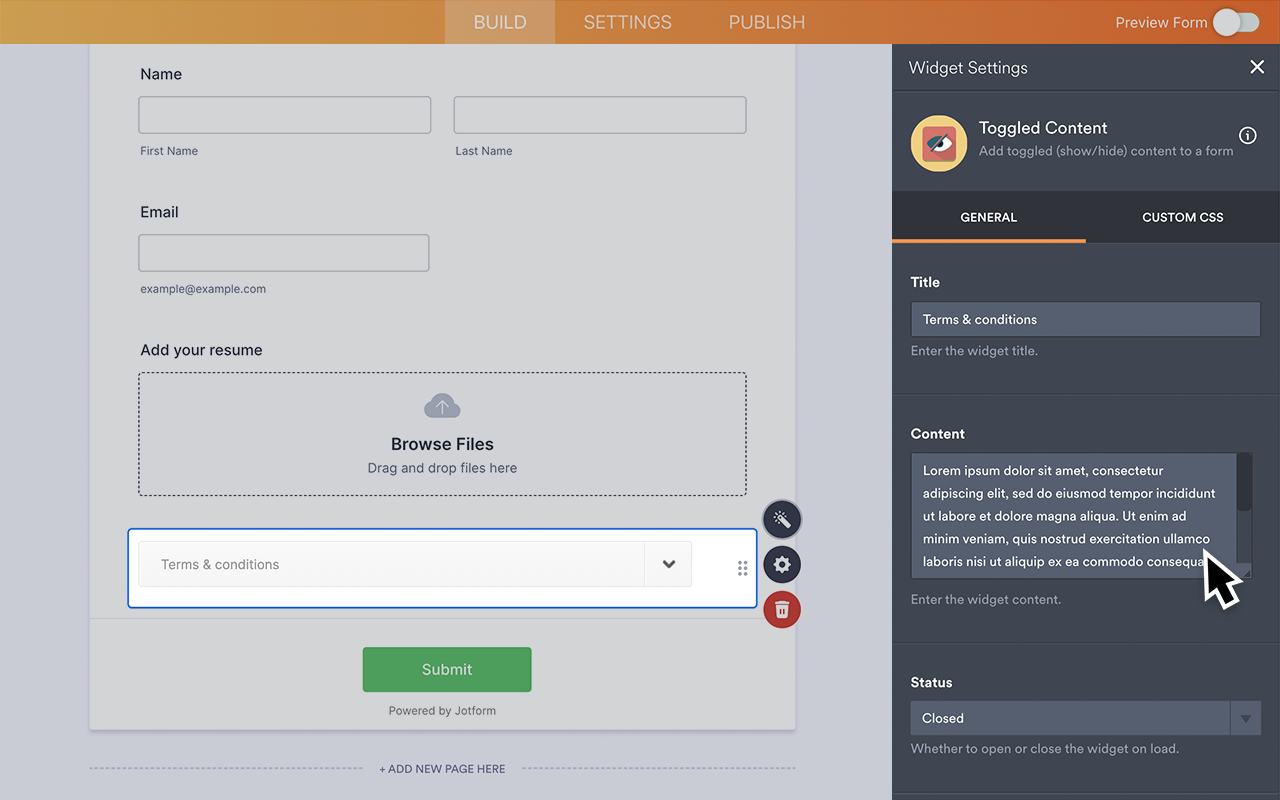The image size is (1280, 800).
Task: Click the green Submit button
Action: coord(446,669)
